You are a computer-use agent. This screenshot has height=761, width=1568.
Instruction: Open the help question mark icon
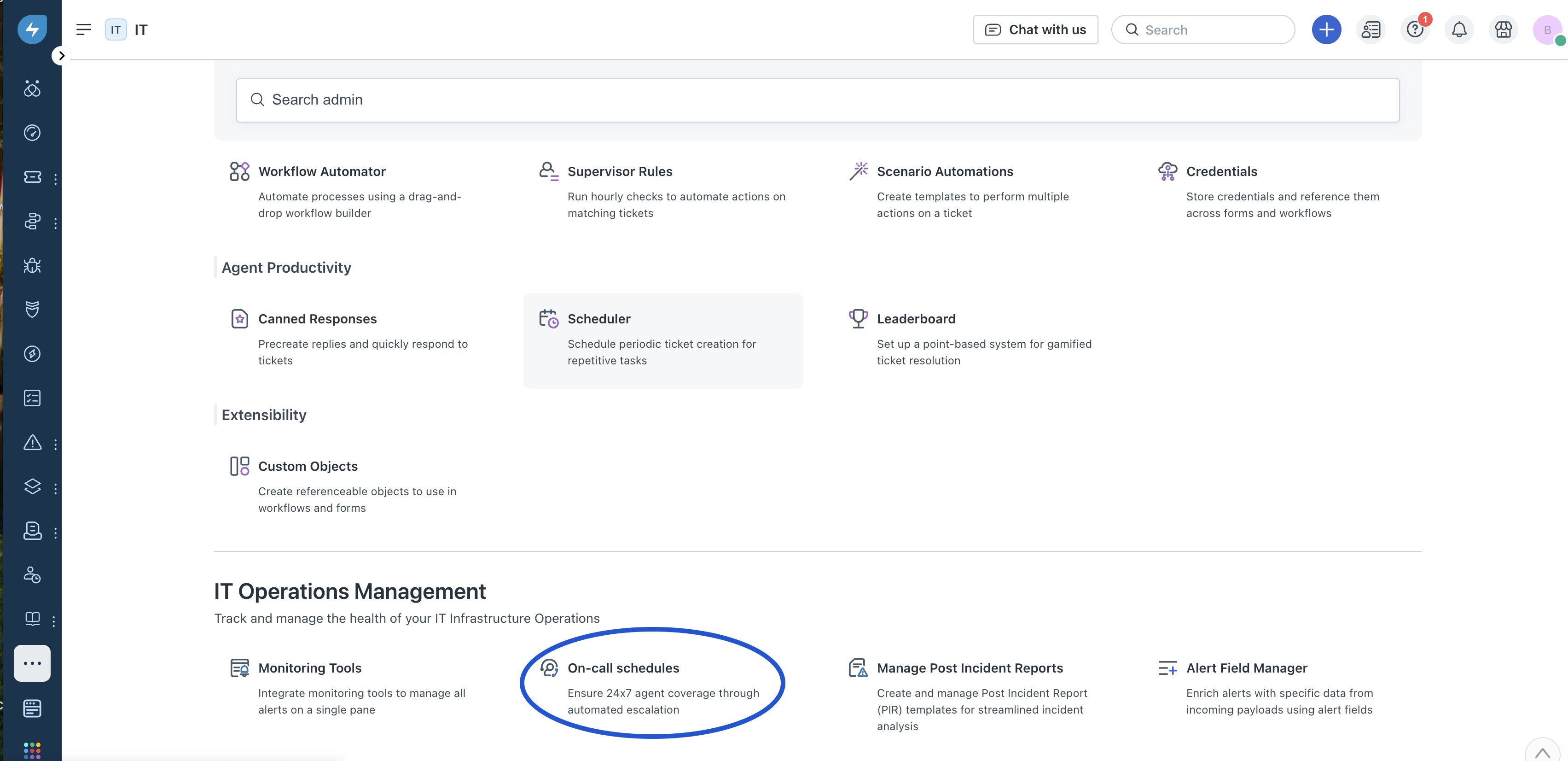1414,30
